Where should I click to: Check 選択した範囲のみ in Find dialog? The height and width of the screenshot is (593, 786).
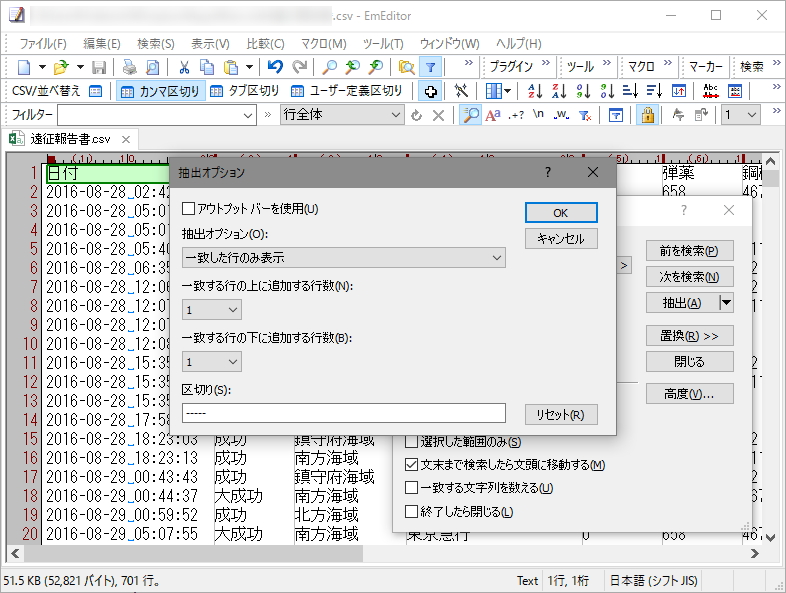[x=411, y=442]
